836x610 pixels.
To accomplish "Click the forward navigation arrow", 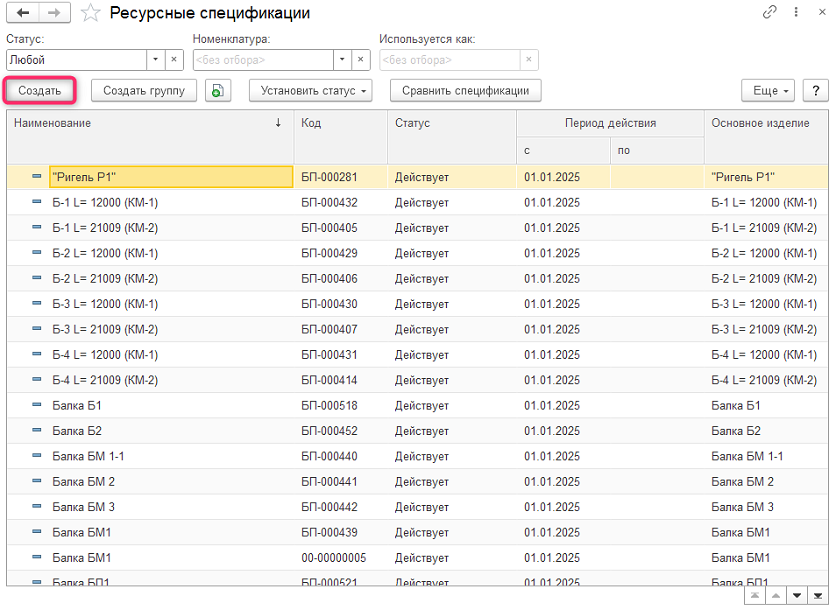I will click(54, 13).
